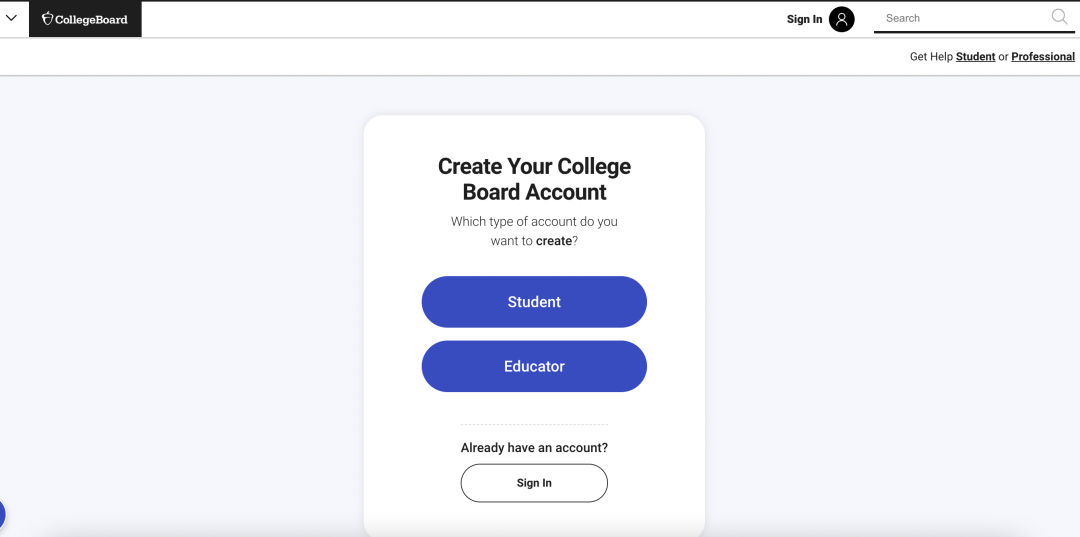Click the 'Create Your College Board Account' heading
The width and height of the screenshot is (1080, 537).
coord(534,179)
